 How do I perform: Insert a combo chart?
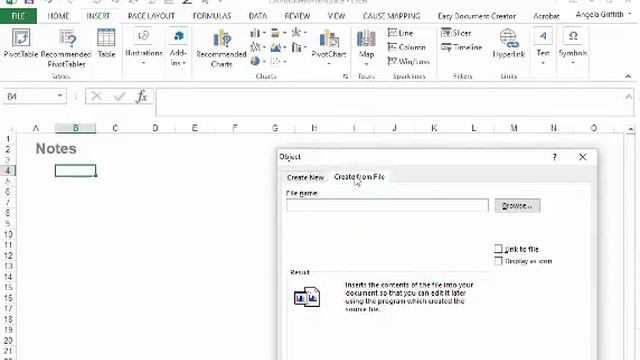(299, 47)
